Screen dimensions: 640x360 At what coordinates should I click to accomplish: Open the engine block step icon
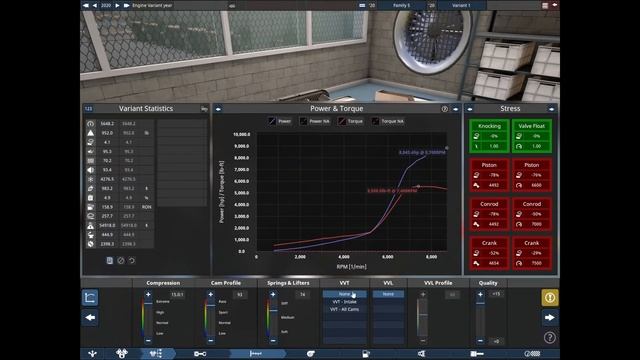pyautogui.click(x=121, y=353)
